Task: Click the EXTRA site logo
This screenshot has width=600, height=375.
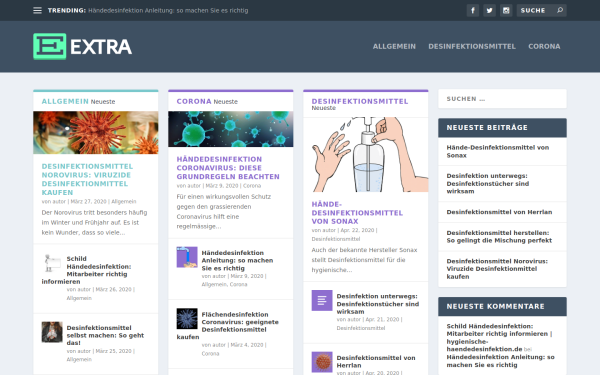Action: pyautogui.click(x=82, y=46)
